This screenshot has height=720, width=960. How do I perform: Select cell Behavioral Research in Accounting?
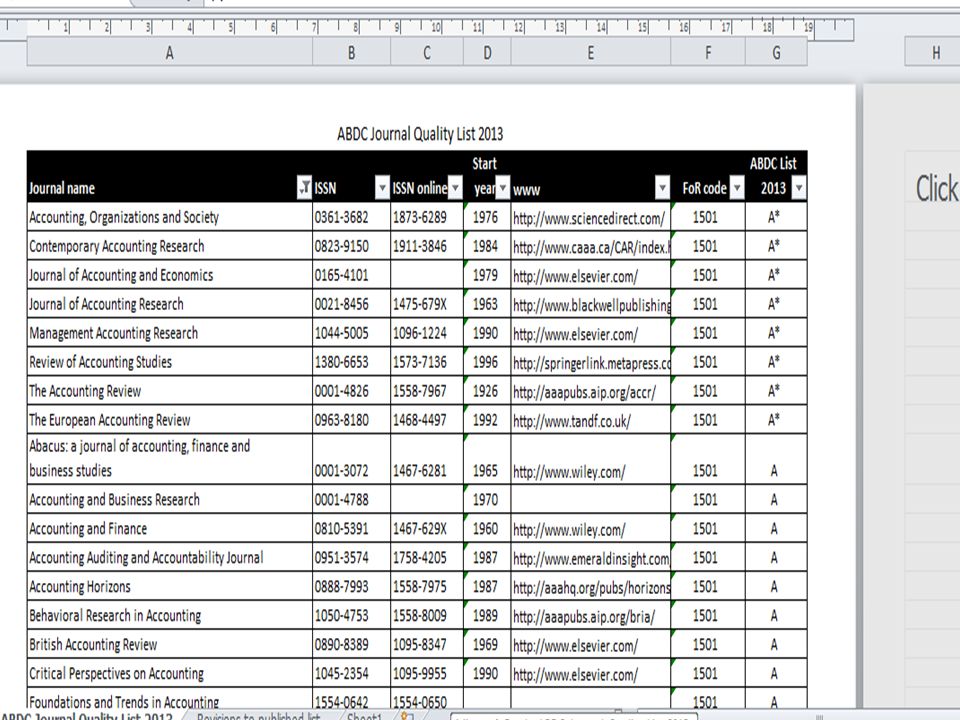tap(170, 615)
